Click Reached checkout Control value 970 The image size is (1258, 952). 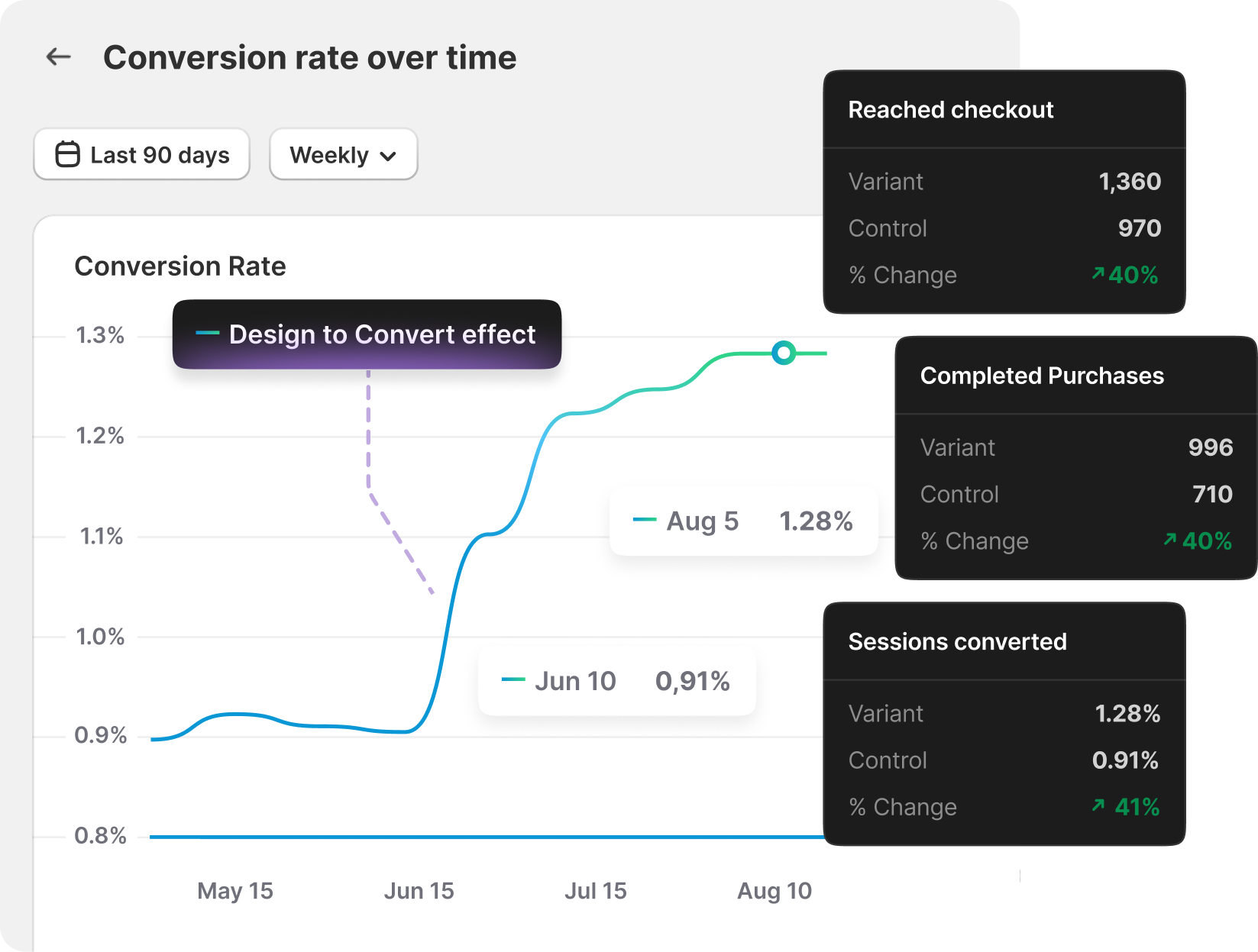tap(1140, 228)
